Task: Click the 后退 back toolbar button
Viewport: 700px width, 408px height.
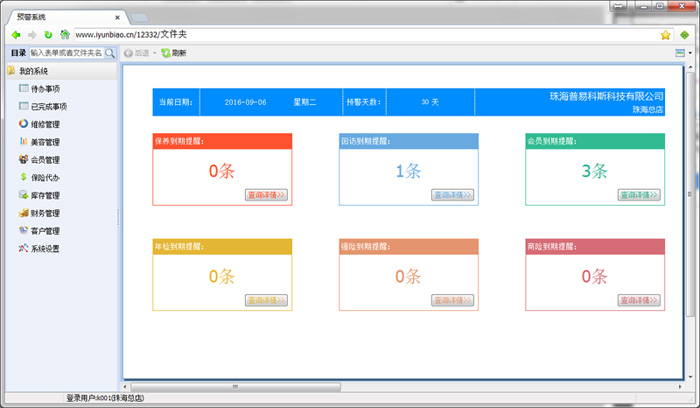Action: click(136, 53)
